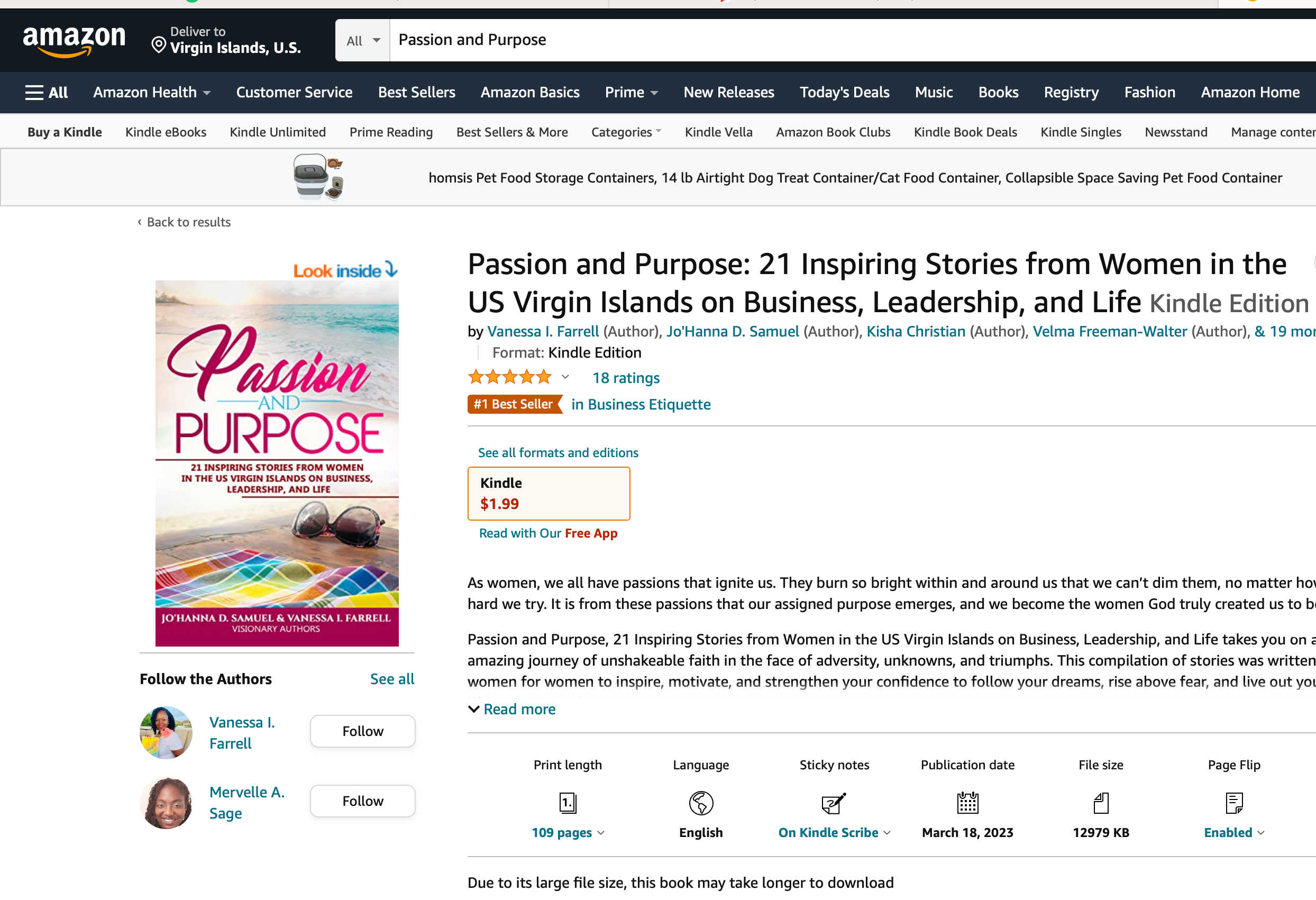Expand the Categories dropdown
1316x900 pixels.
[626, 132]
